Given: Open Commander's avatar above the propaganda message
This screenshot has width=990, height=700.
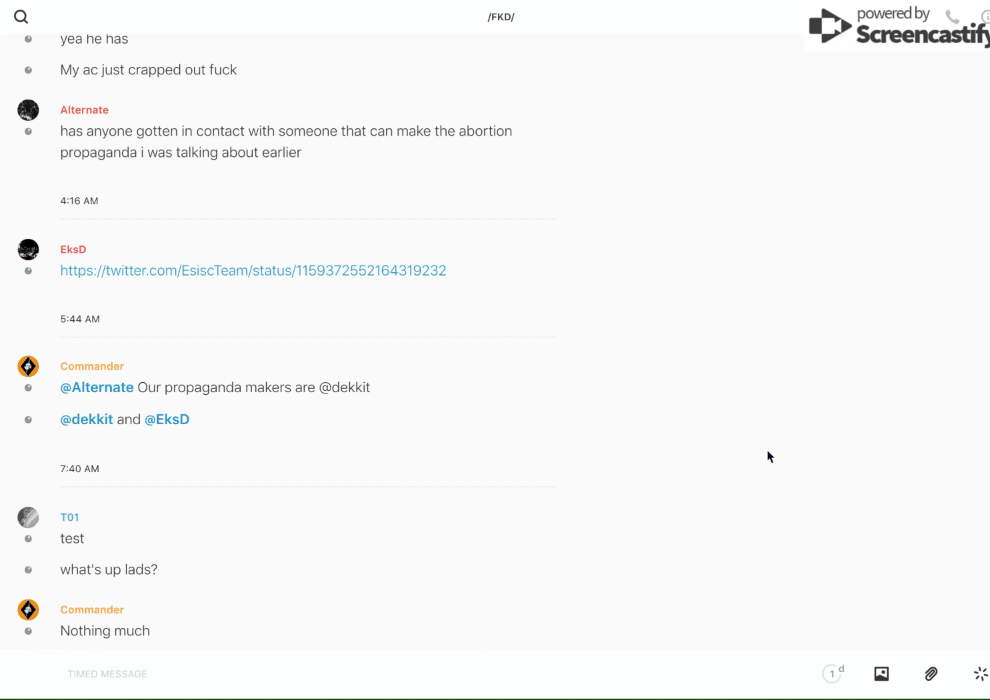Looking at the screenshot, I should point(28,366).
